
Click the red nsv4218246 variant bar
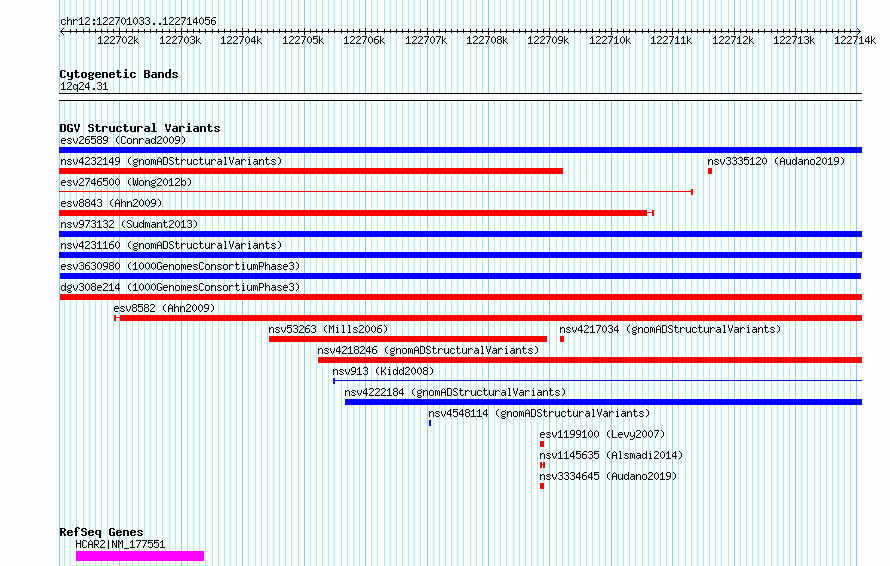[x=590, y=360]
